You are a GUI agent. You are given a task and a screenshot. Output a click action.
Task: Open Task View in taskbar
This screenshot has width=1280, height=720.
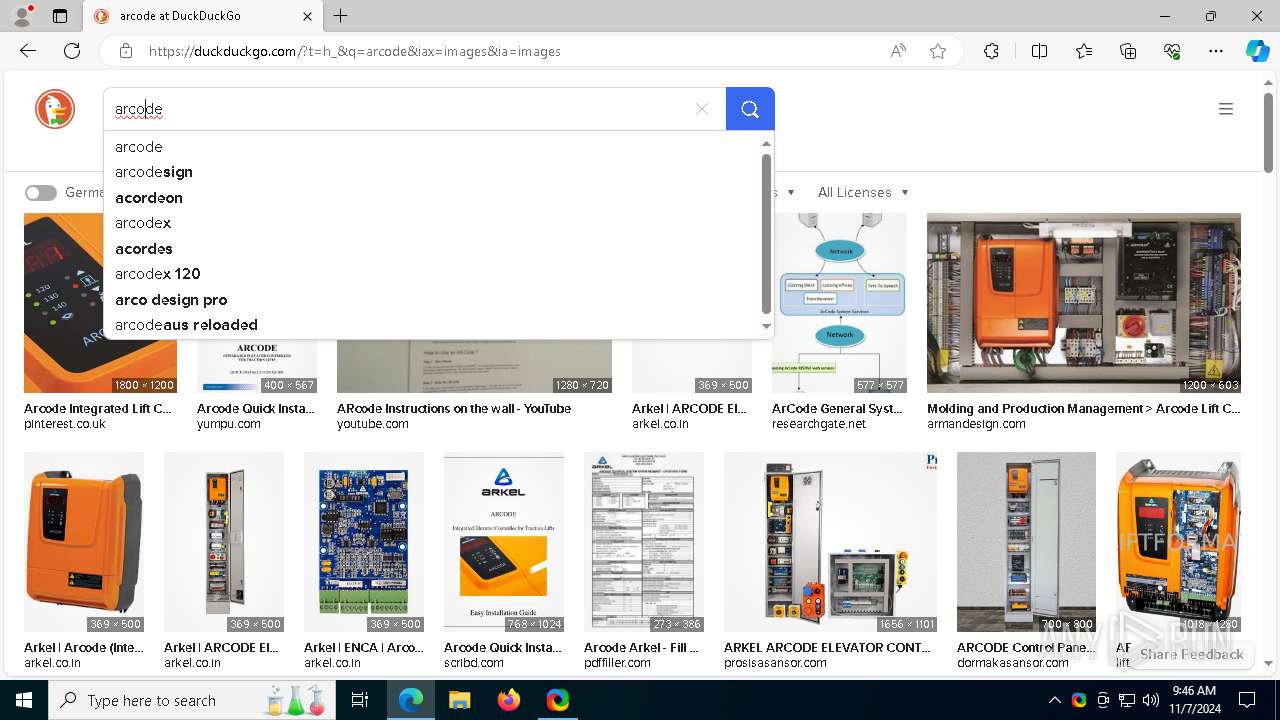[360, 700]
